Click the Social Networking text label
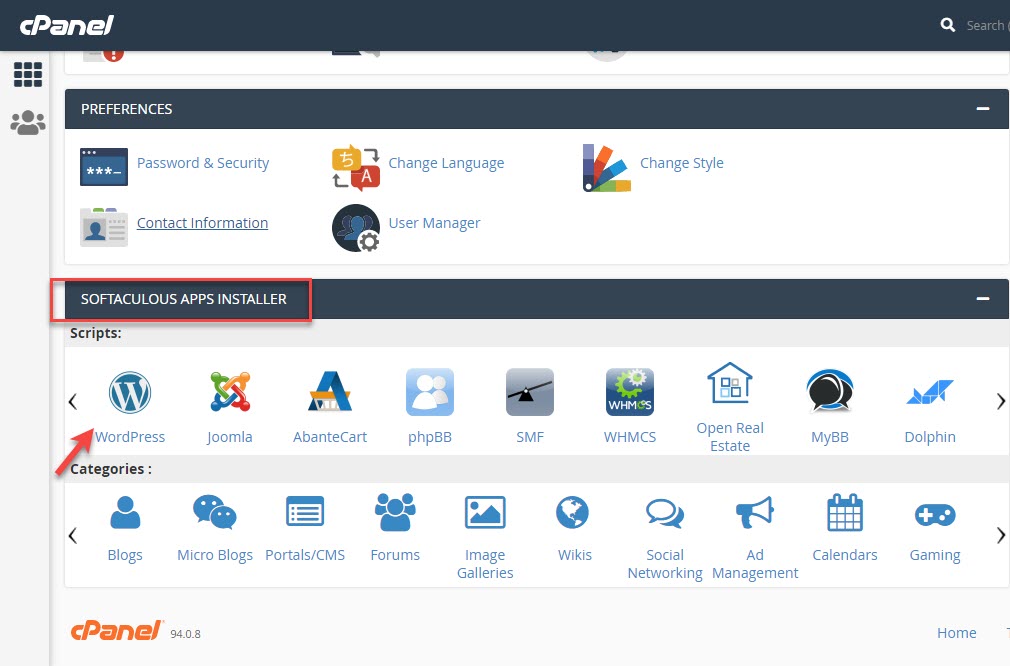The width and height of the screenshot is (1010, 666). 665,564
